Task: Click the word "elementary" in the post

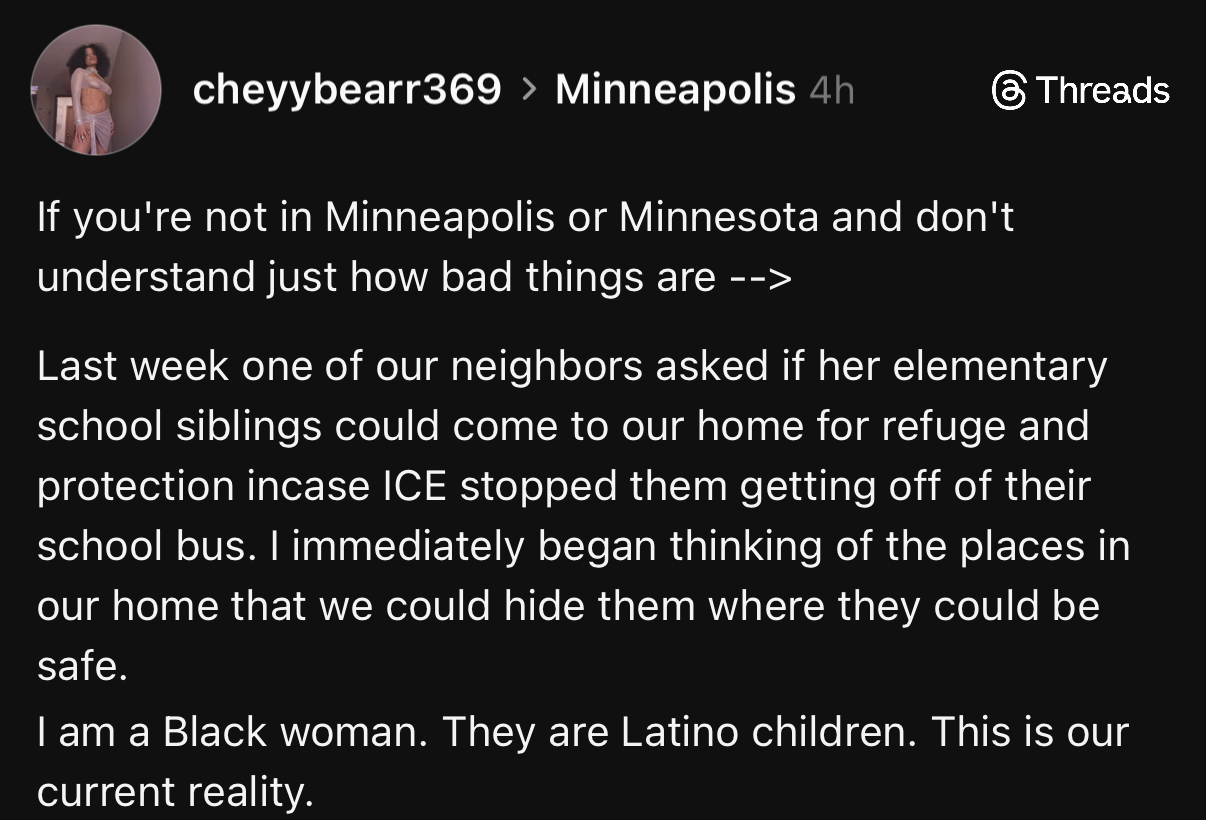Action: 1000,367
